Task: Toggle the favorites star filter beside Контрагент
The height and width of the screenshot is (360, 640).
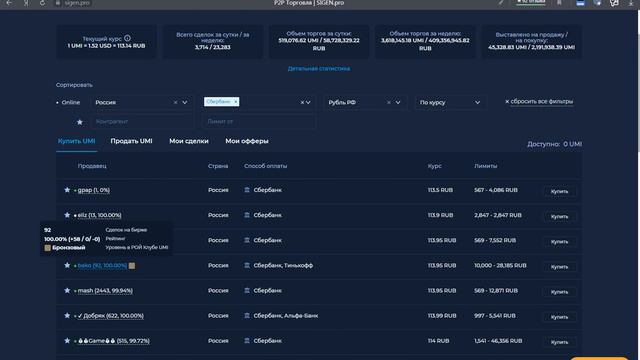Action: [x=80, y=122]
